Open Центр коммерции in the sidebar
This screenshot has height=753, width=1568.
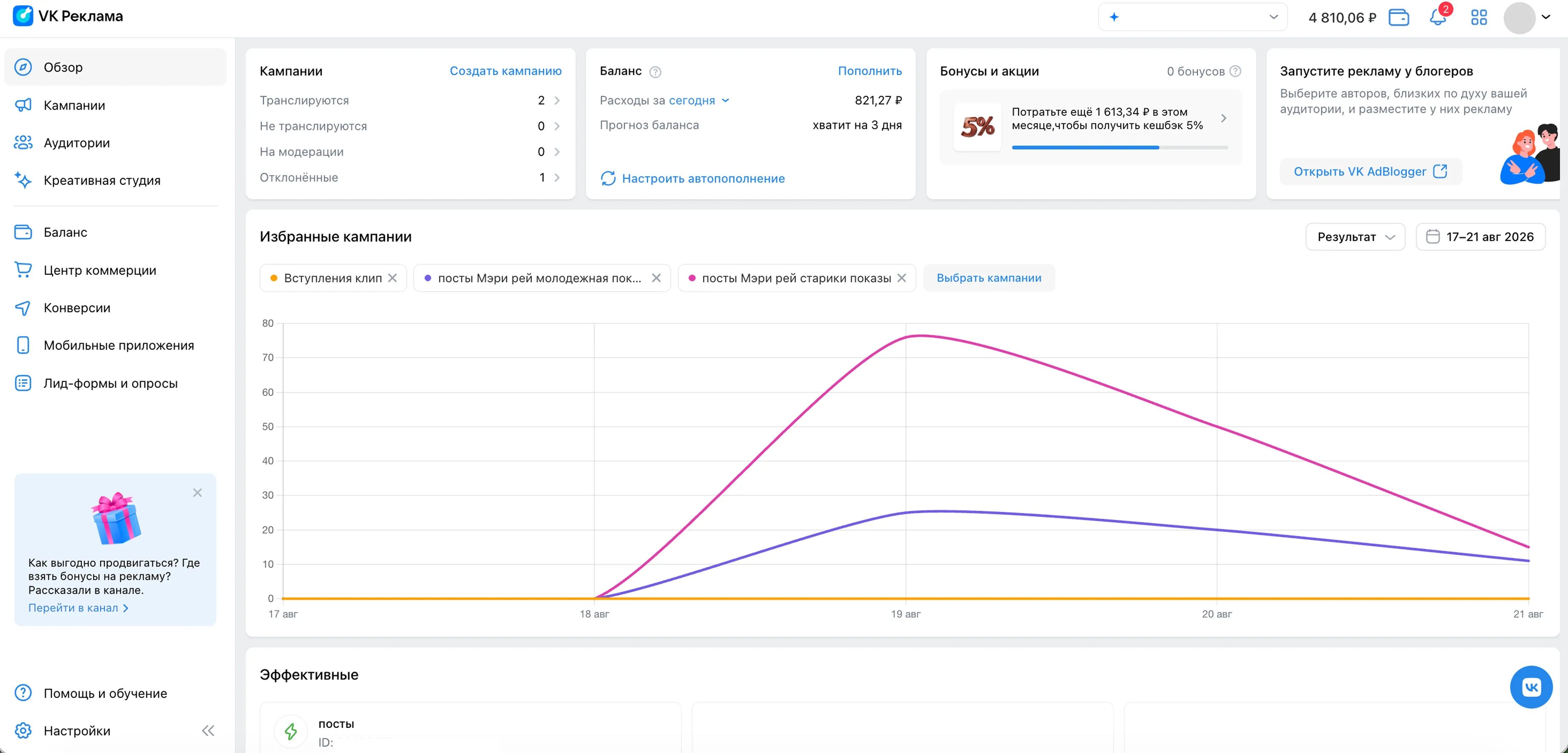point(116,270)
